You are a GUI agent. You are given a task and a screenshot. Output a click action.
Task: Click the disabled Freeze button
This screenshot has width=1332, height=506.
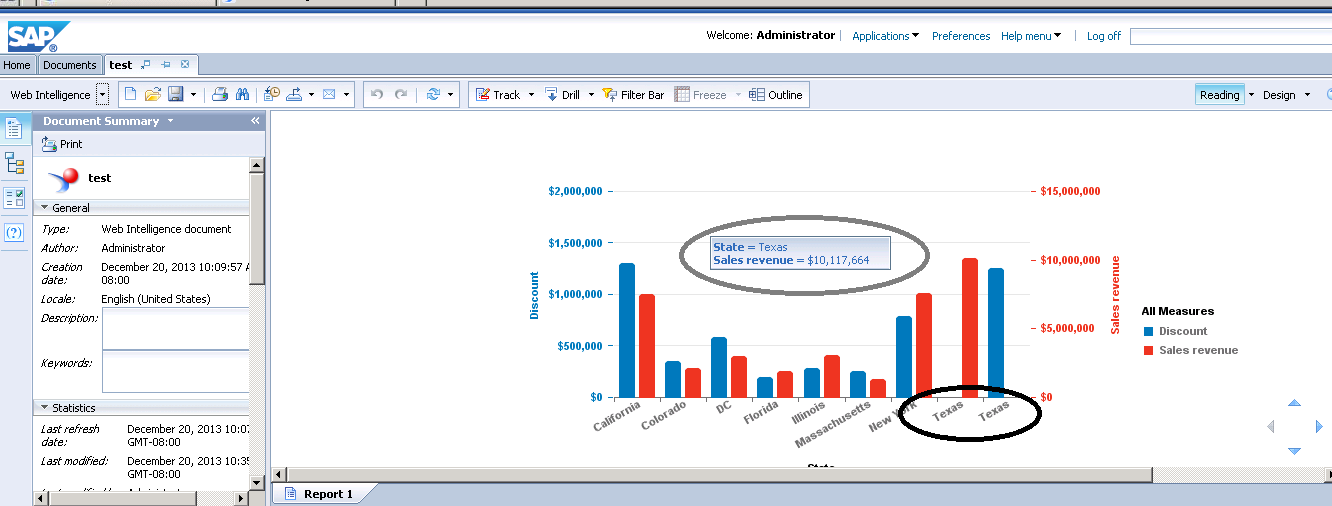700,95
